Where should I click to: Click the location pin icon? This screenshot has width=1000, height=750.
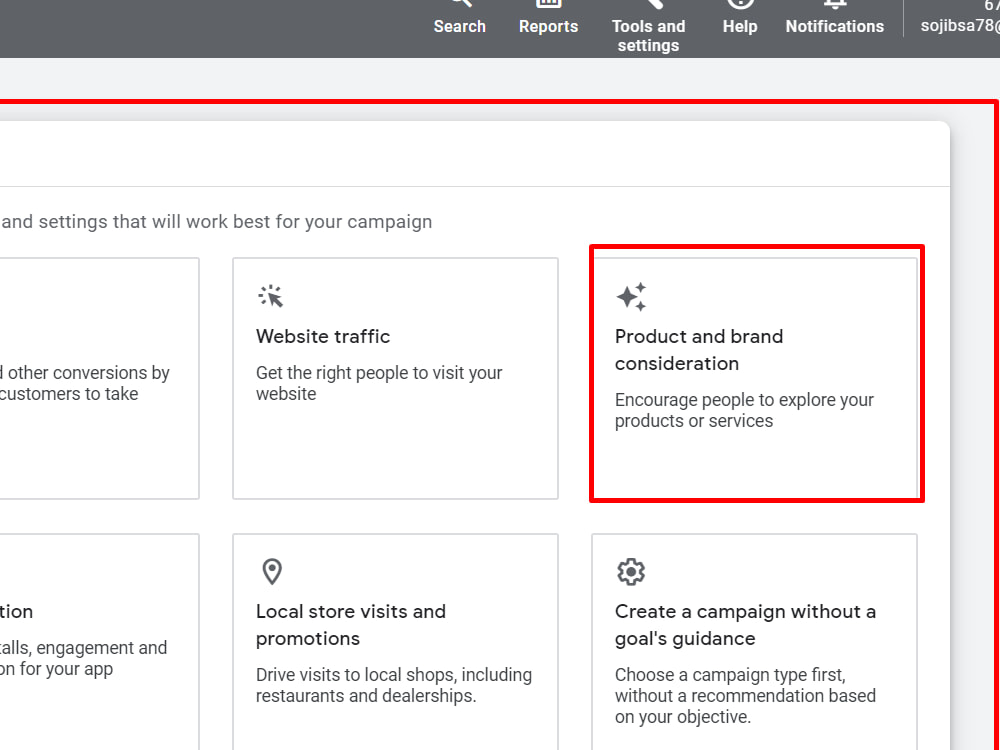coord(272,571)
